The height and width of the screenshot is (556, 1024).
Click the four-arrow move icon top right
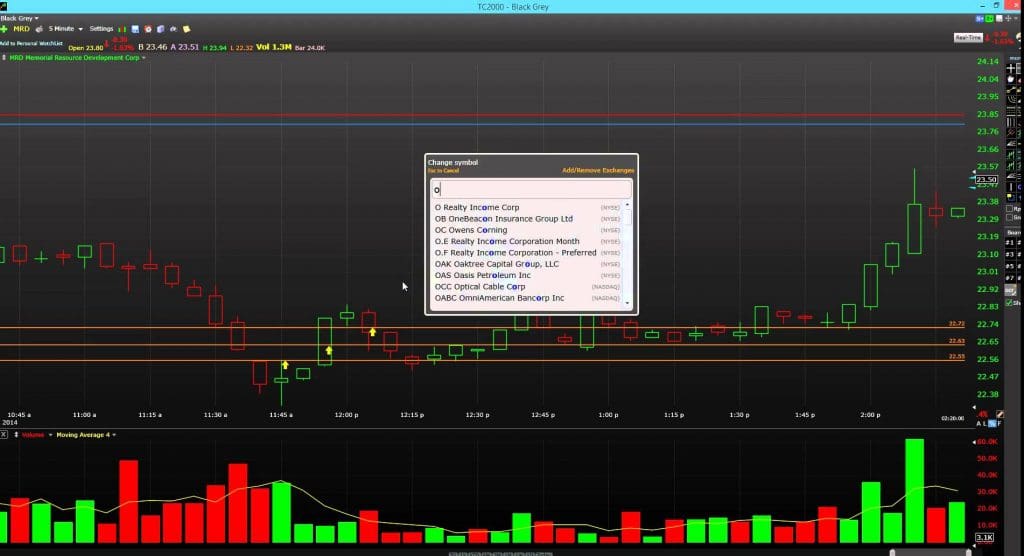(x=1008, y=18)
